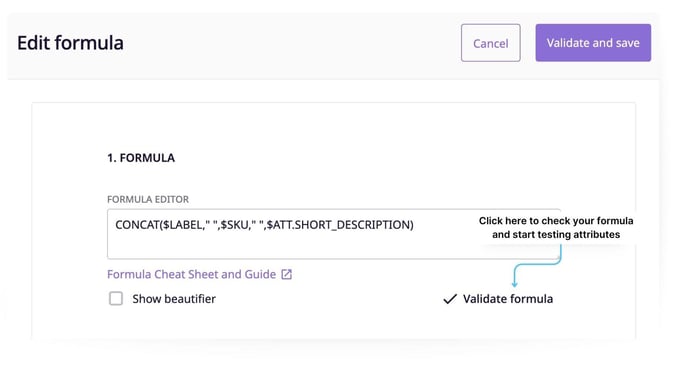Image resolution: width=688 pixels, height=370 pixels.
Task: Enable the Show beautifier checkbox
Action: pos(116,299)
